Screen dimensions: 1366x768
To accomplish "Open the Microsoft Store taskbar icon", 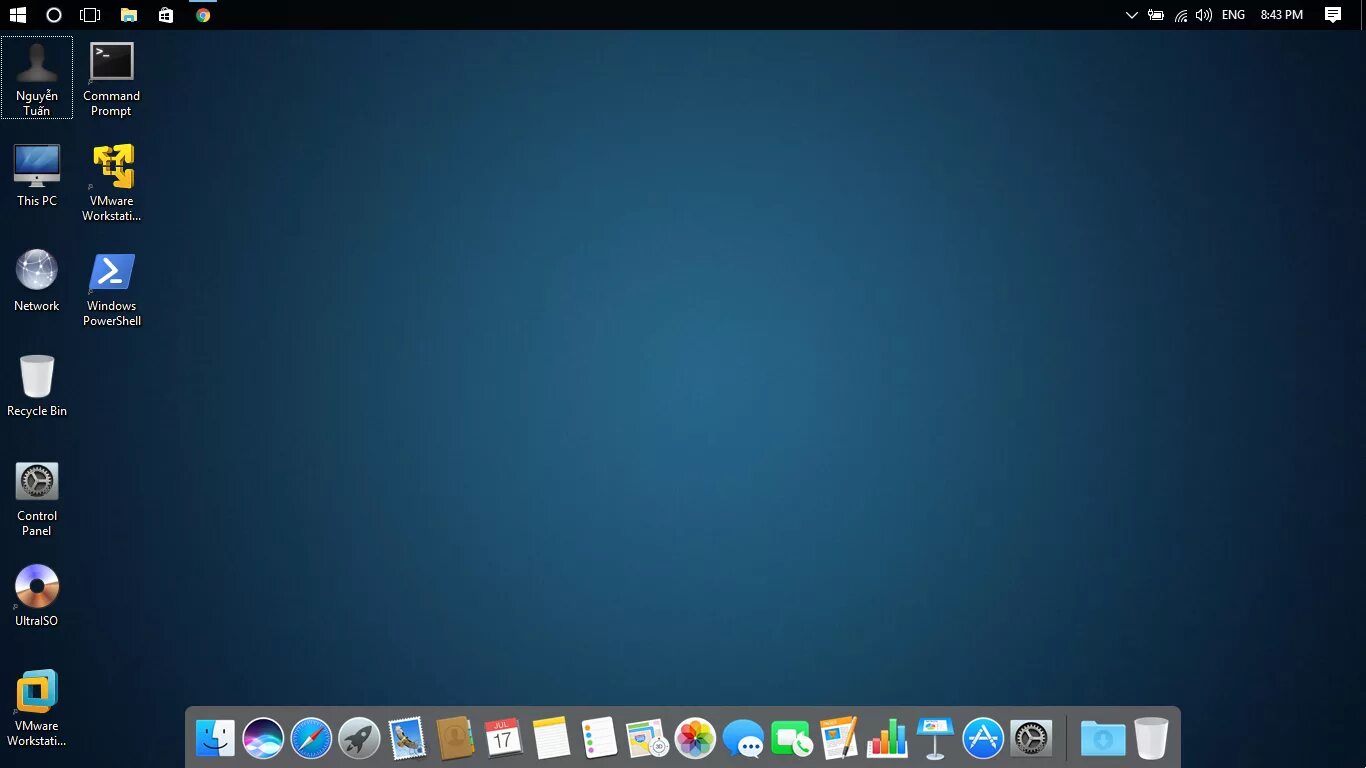I will [x=165, y=15].
